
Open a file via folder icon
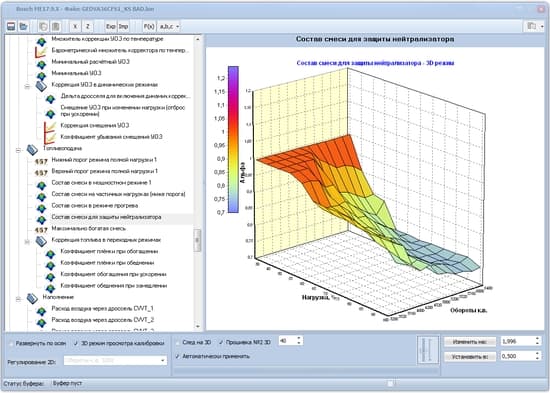pos(24,26)
